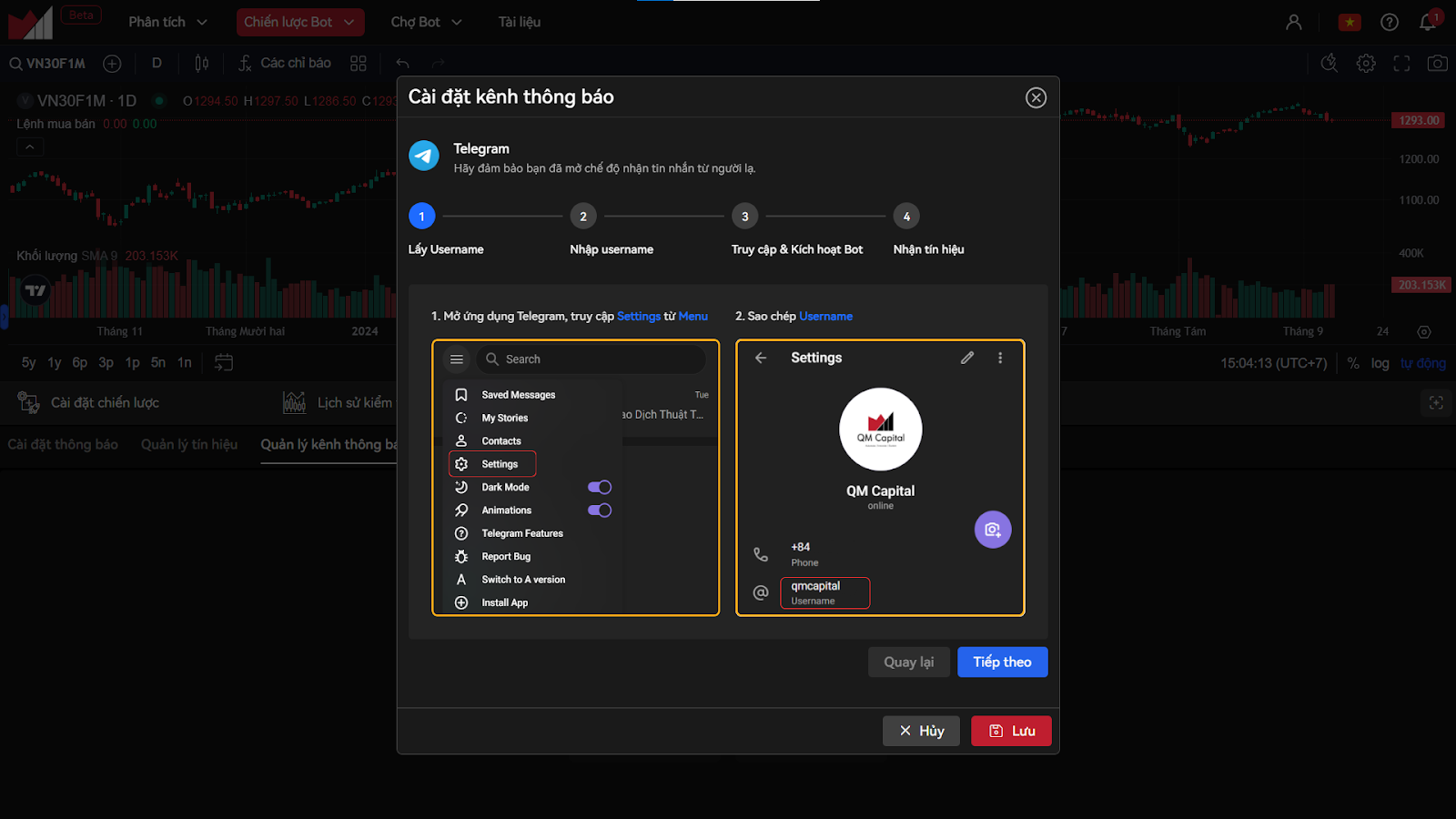Select the 5n time range
Screen dimensions: 1456x819
[x=158, y=362]
